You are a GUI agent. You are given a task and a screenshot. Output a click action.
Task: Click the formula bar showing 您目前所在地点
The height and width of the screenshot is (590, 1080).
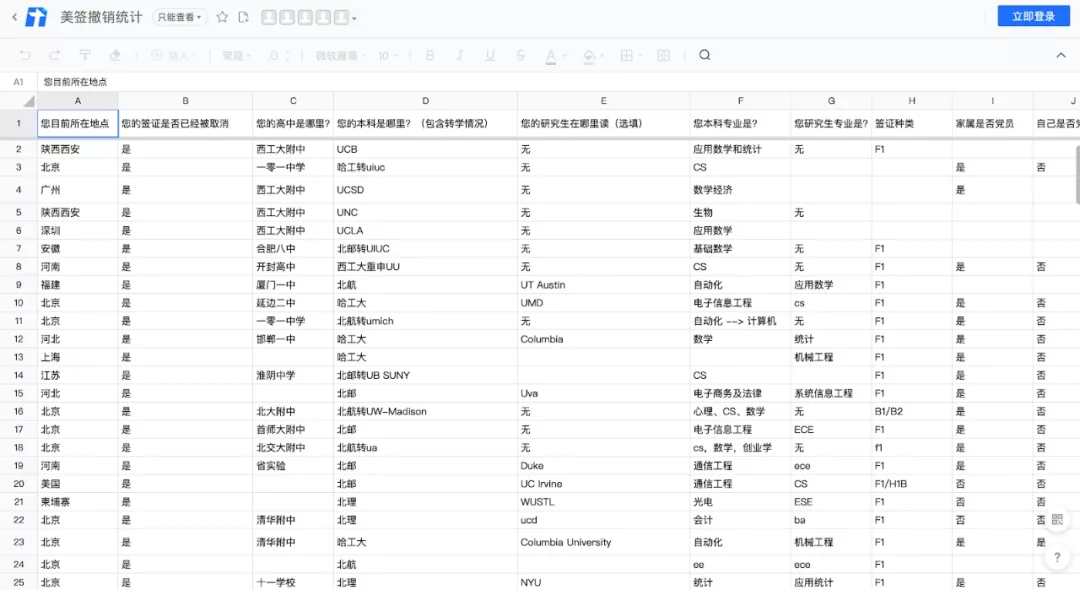(x=558, y=81)
